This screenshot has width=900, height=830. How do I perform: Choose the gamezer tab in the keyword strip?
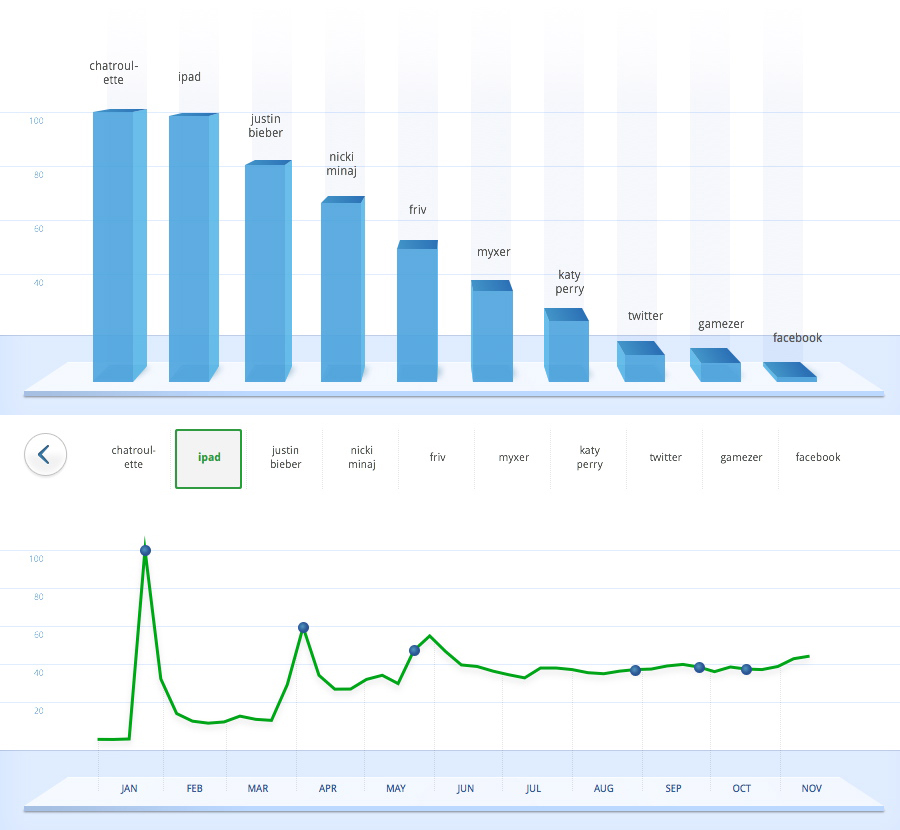pos(741,457)
